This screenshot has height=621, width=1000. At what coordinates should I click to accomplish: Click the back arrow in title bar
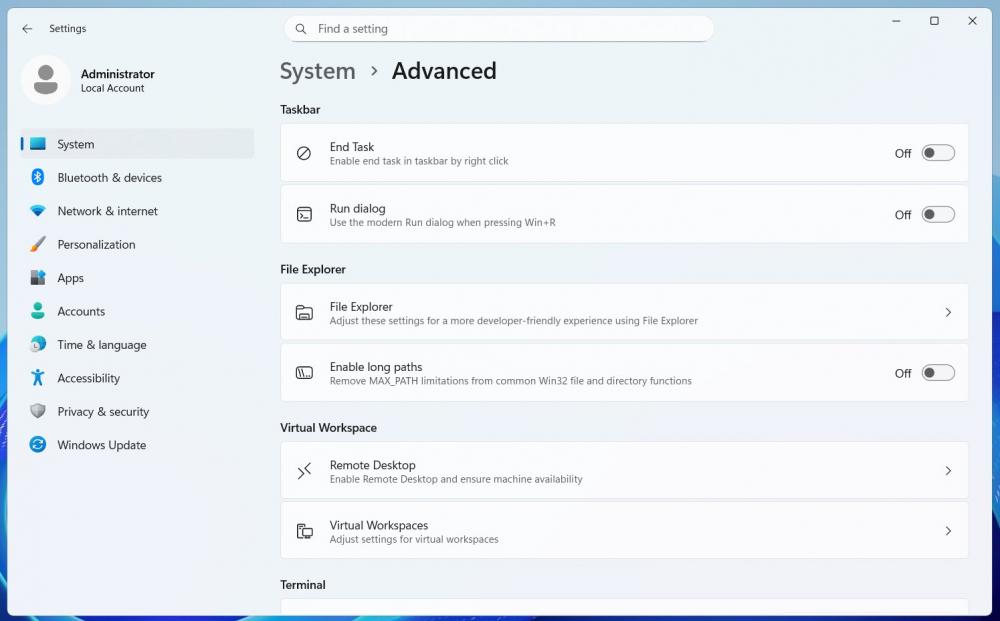point(27,29)
